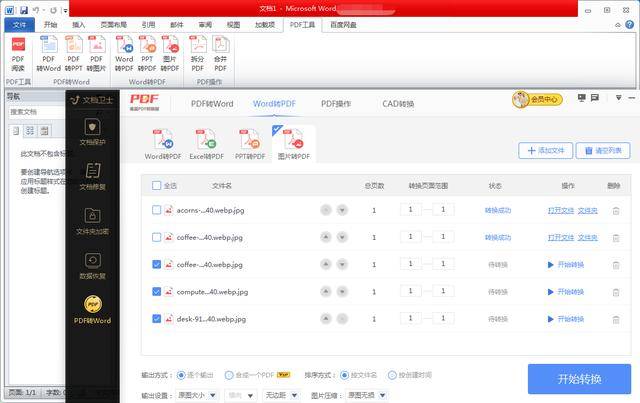Check the acorns webp.jpg file checkbox
This screenshot has width=640, height=403.
[x=156, y=210]
